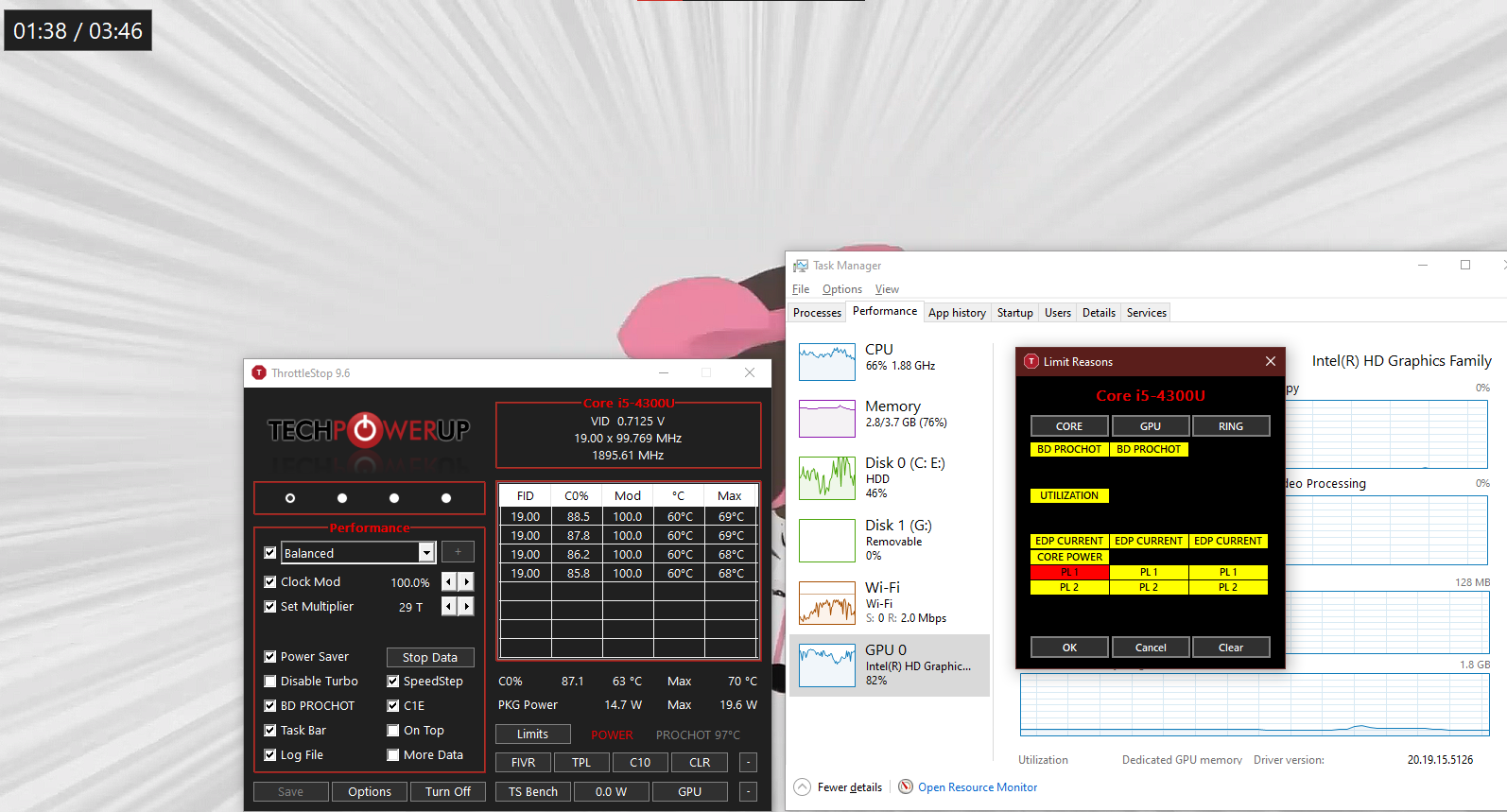Enable the On Top checkbox
Image resolution: width=1507 pixels, height=812 pixels.
393,731
